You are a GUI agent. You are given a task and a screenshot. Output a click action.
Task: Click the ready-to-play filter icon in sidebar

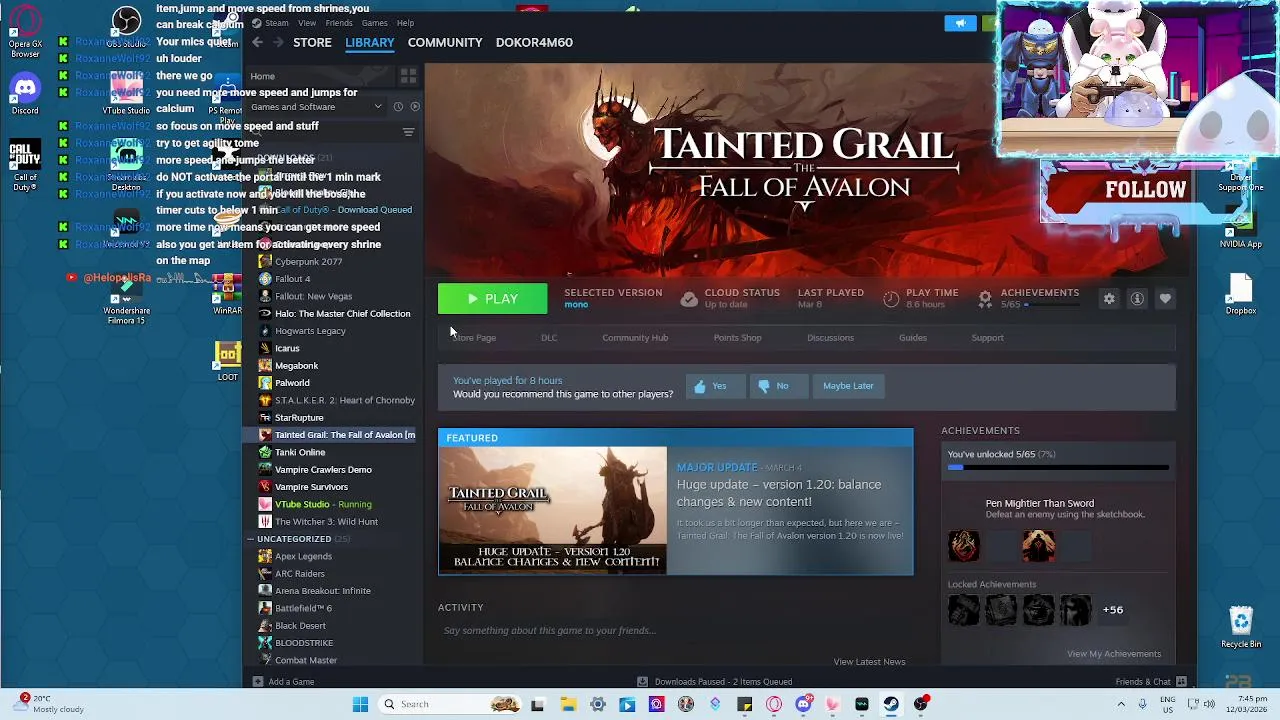(x=415, y=107)
